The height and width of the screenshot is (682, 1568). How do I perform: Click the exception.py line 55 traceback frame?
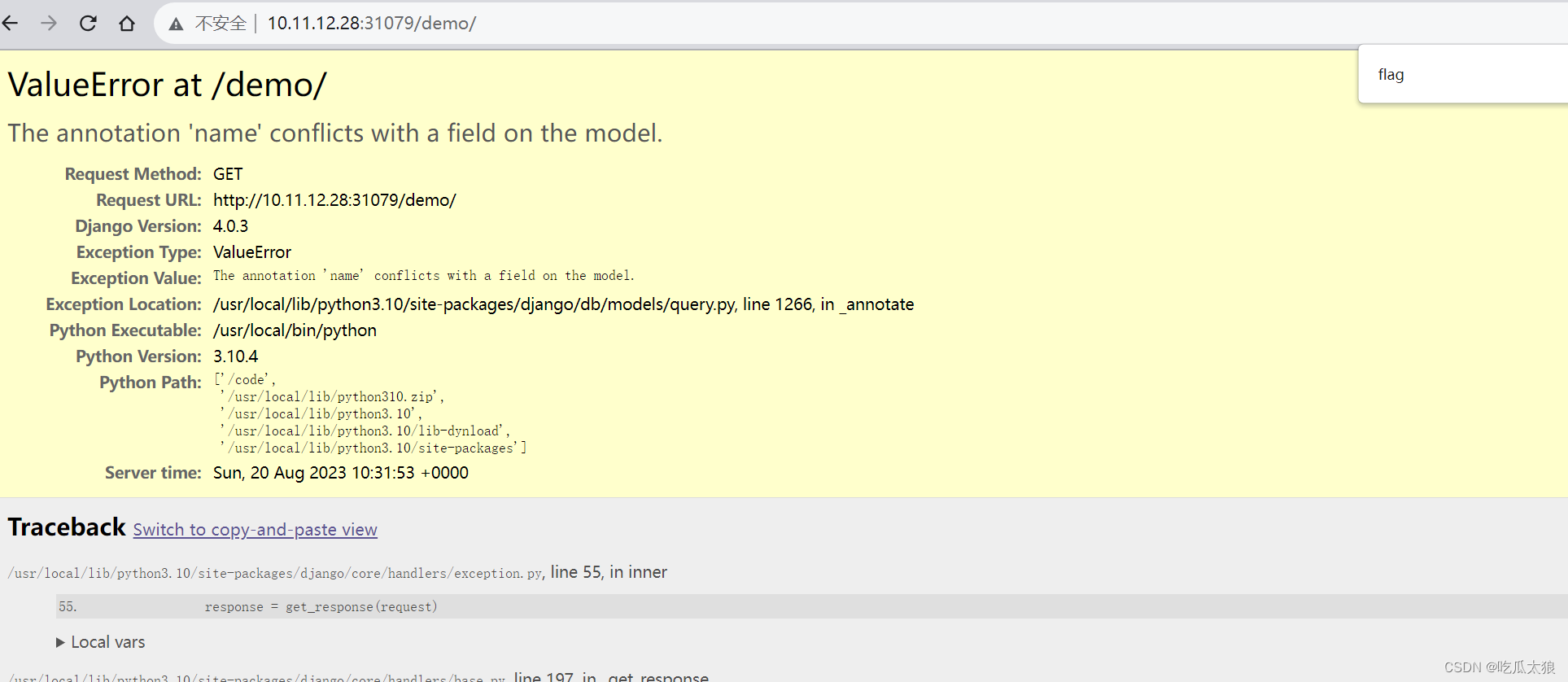click(338, 573)
